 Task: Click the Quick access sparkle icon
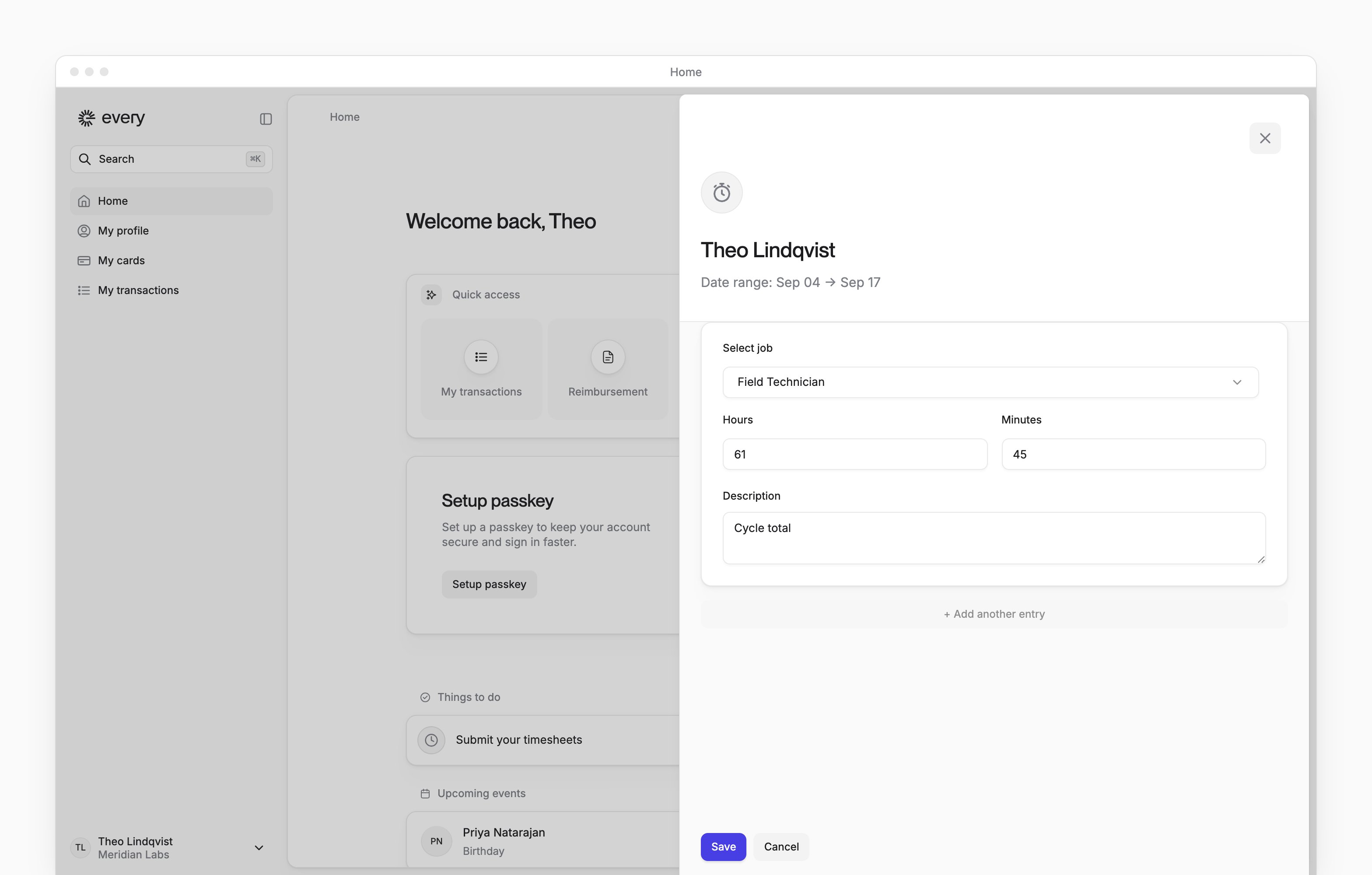point(431,294)
